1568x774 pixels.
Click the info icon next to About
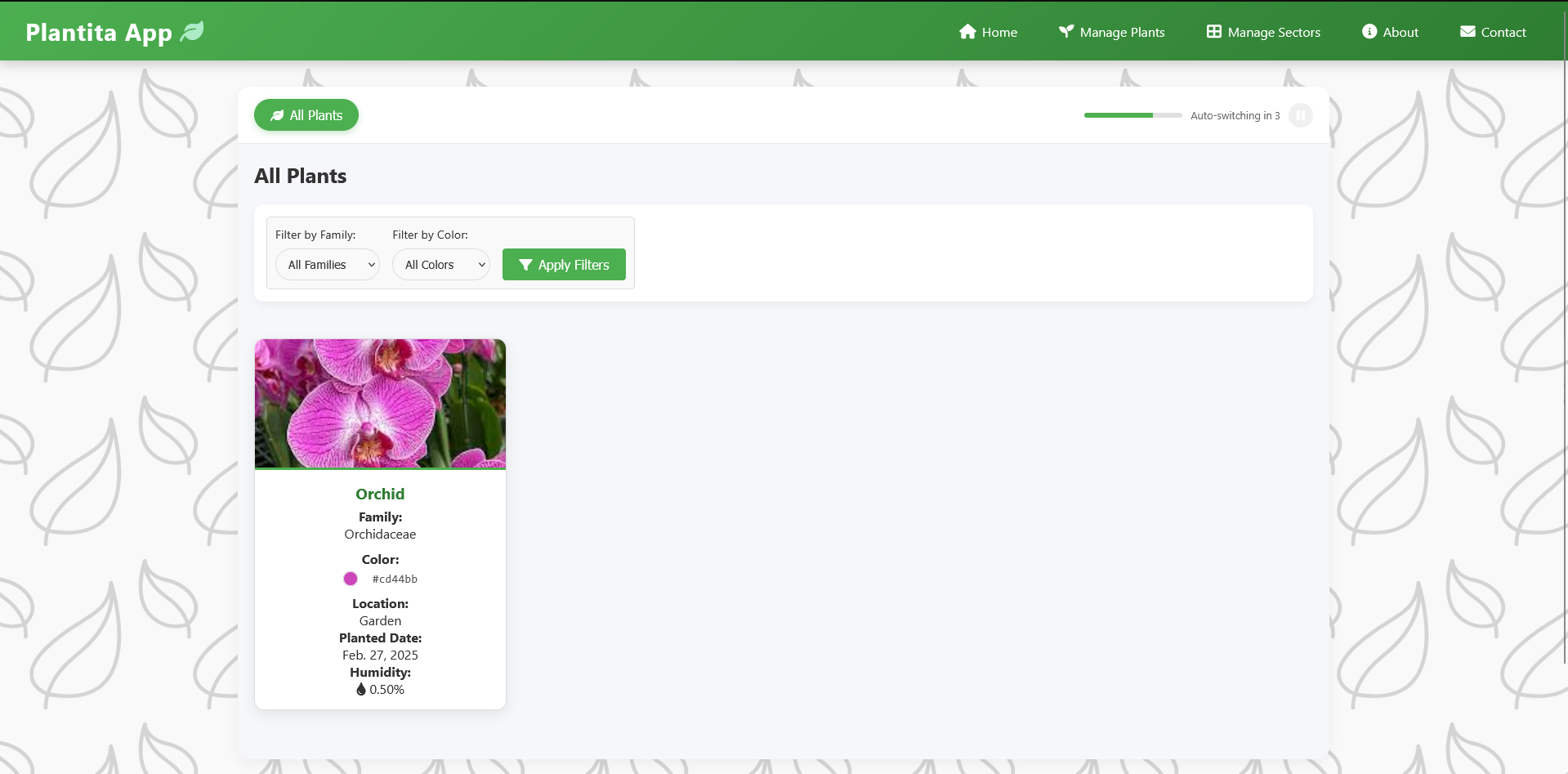tap(1369, 32)
